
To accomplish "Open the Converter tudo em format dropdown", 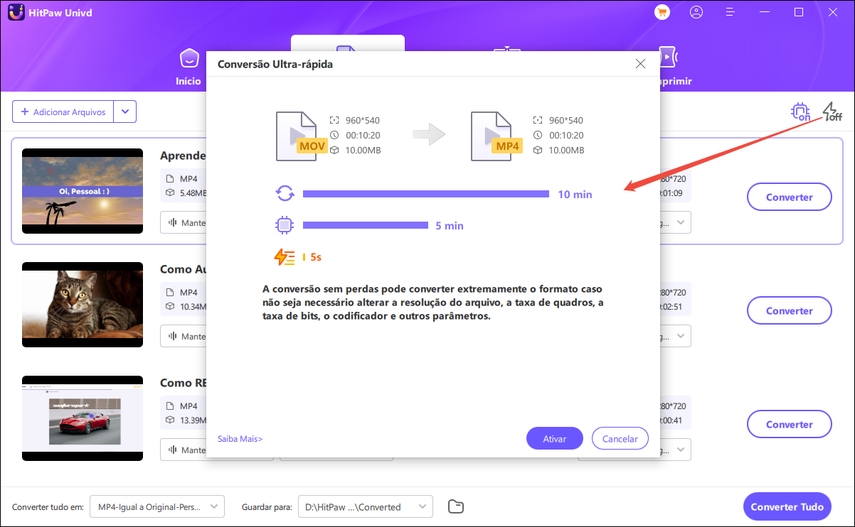I will pyautogui.click(x=157, y=507).
